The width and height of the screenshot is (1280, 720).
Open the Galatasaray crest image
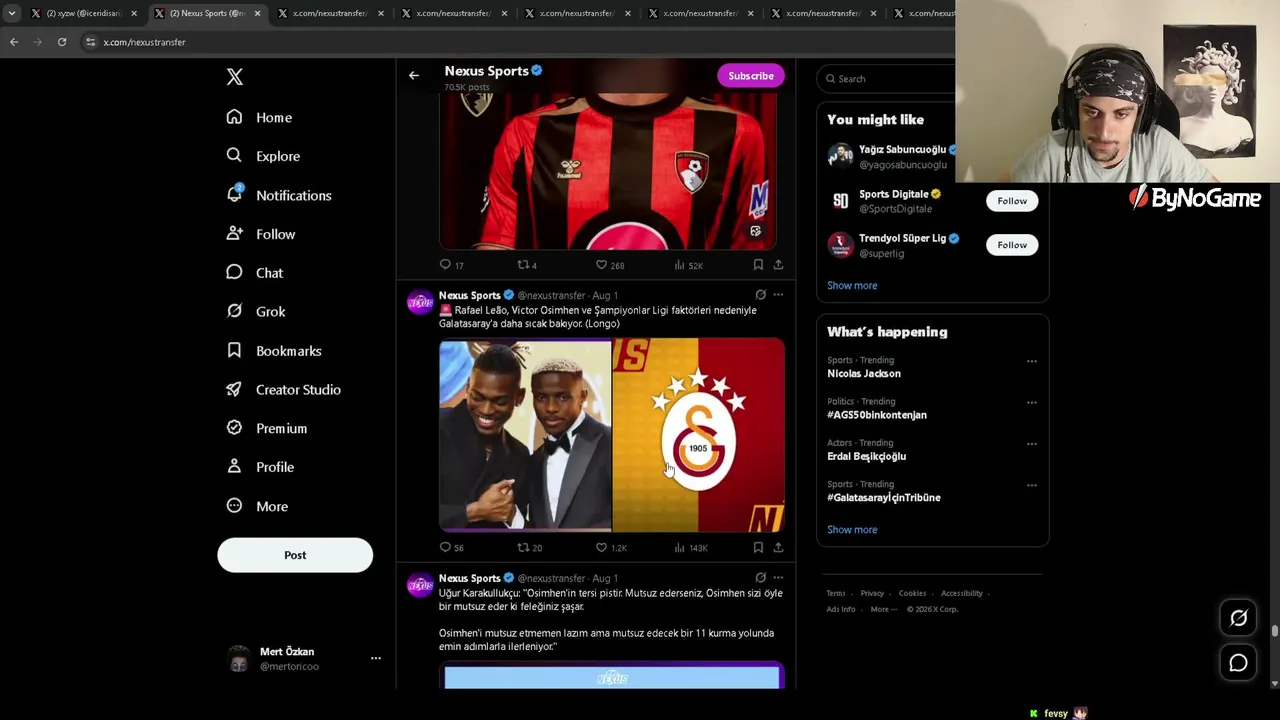(699, 435)
